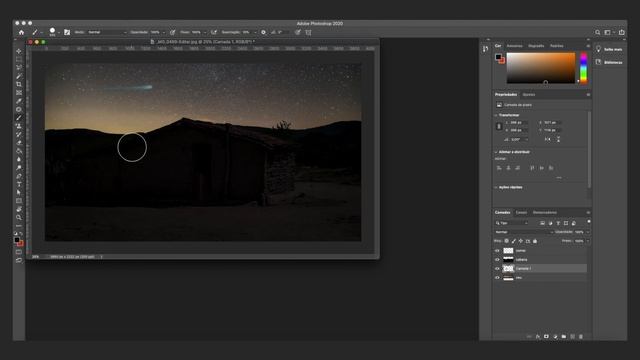The width and height of the screenshot is (640, 360).
Task: Toggle link width and height proportions
Action: coord(499,127)
